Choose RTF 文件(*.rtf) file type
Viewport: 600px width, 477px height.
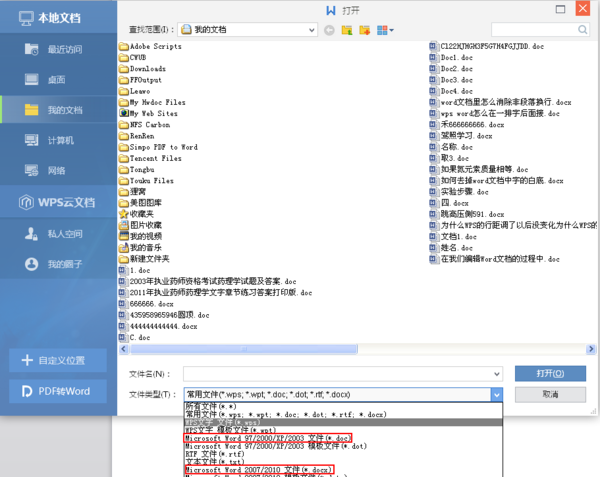click(x=343, y=454)
